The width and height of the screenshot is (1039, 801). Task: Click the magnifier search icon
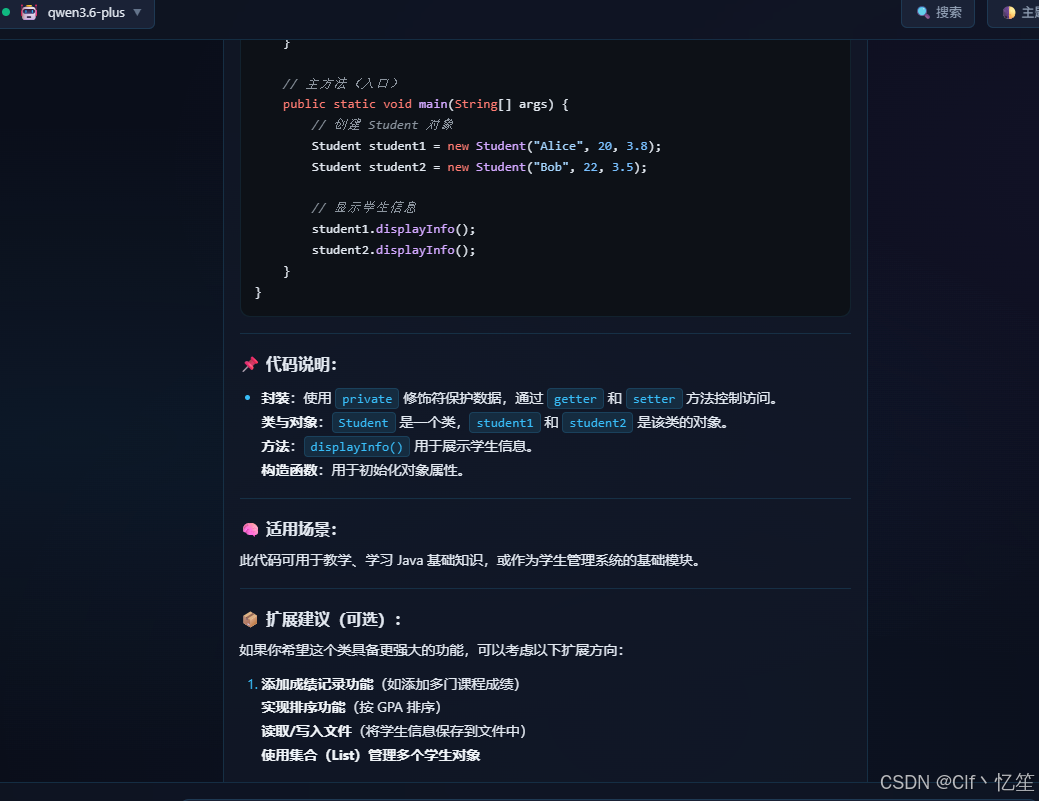923,13
